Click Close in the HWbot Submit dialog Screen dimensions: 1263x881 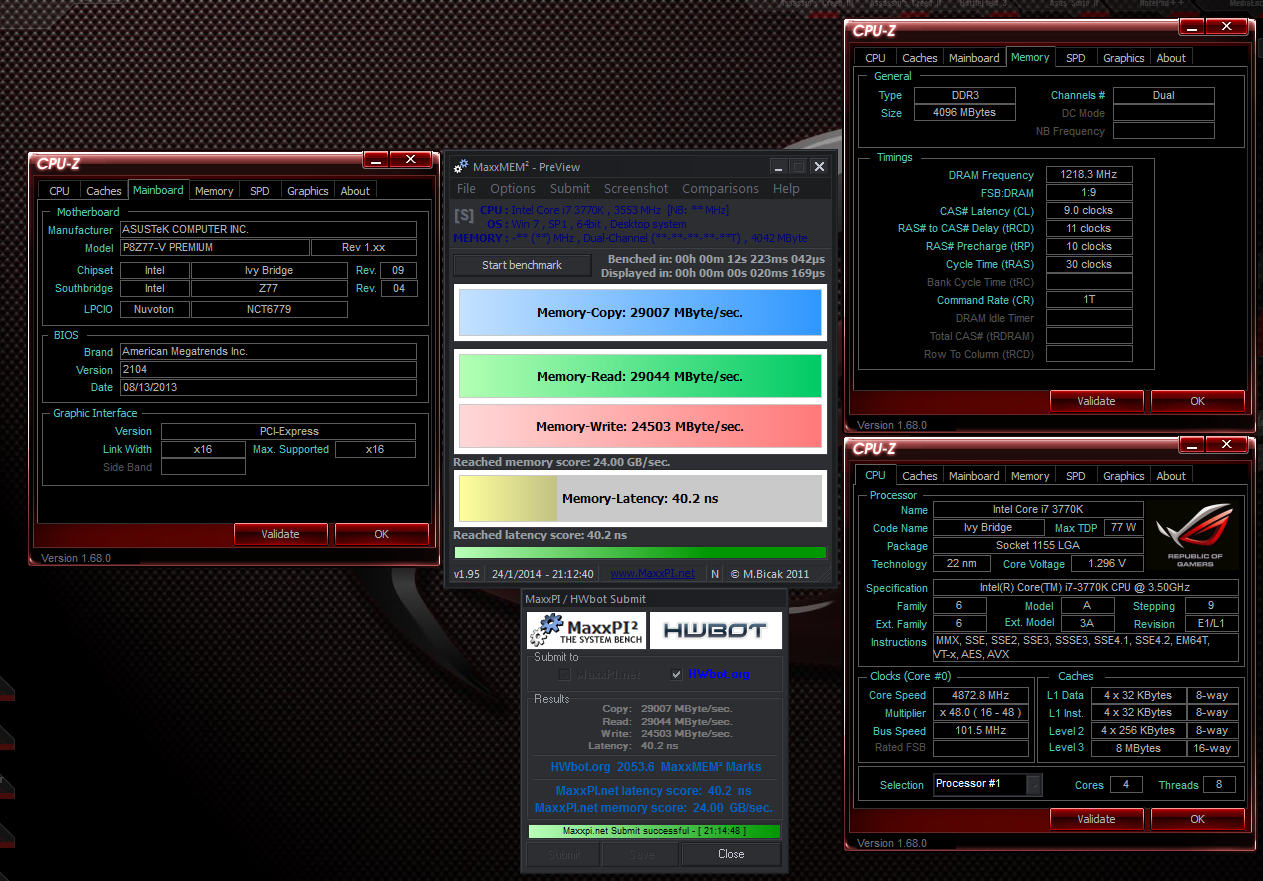coord(731,854)
